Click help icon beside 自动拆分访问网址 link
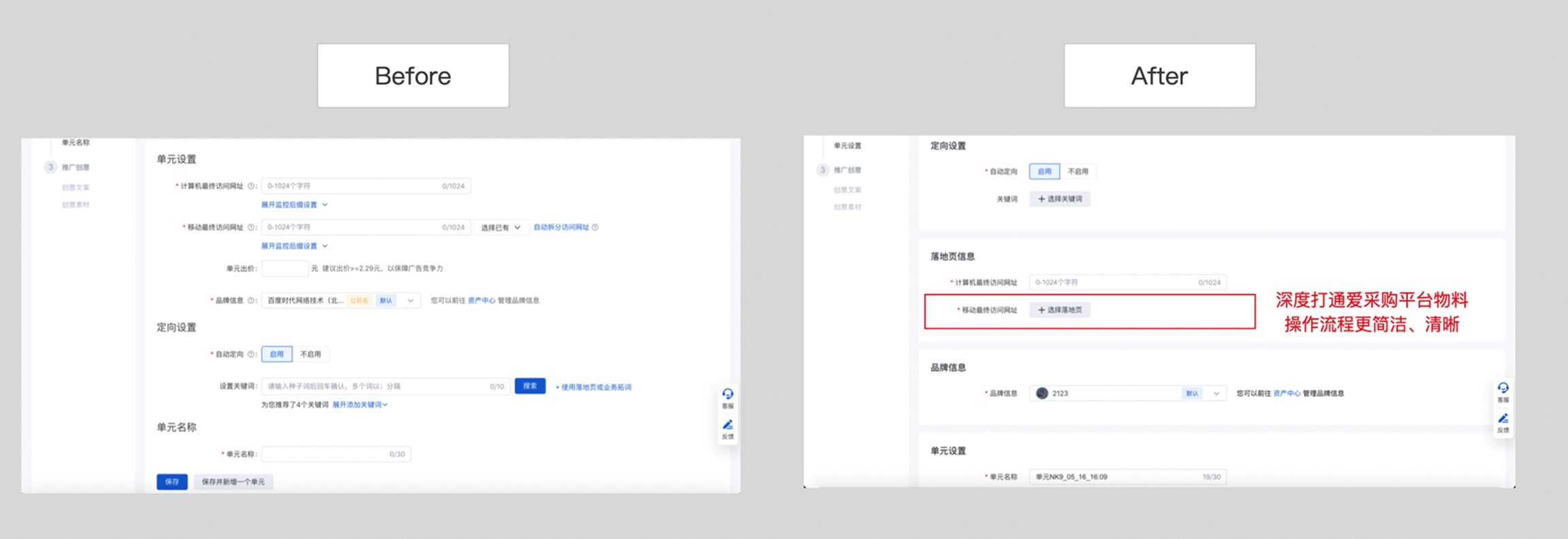1568x539 pixels. (x=595, y=228)
